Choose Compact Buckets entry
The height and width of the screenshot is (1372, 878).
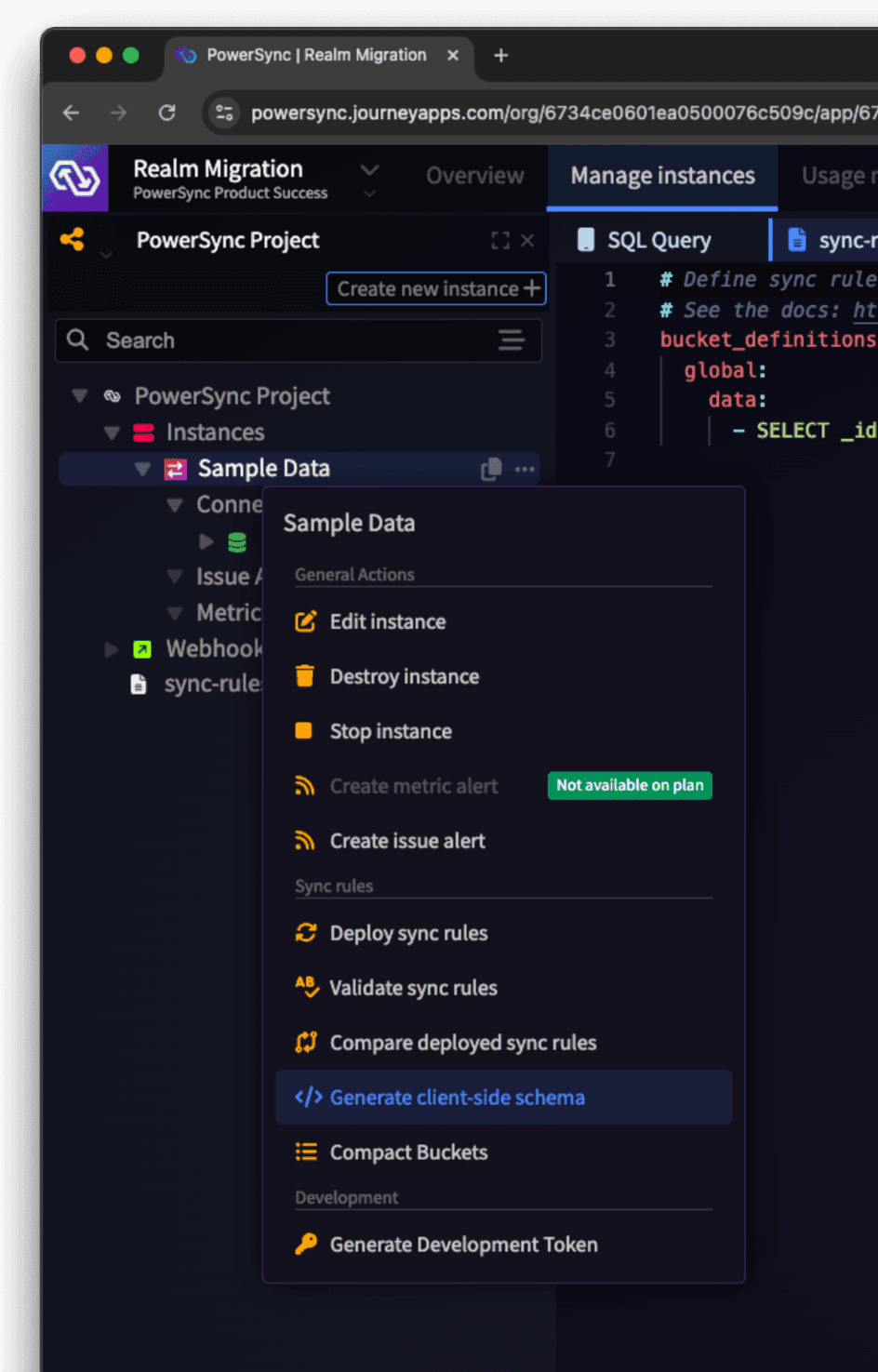[503, 1152]
